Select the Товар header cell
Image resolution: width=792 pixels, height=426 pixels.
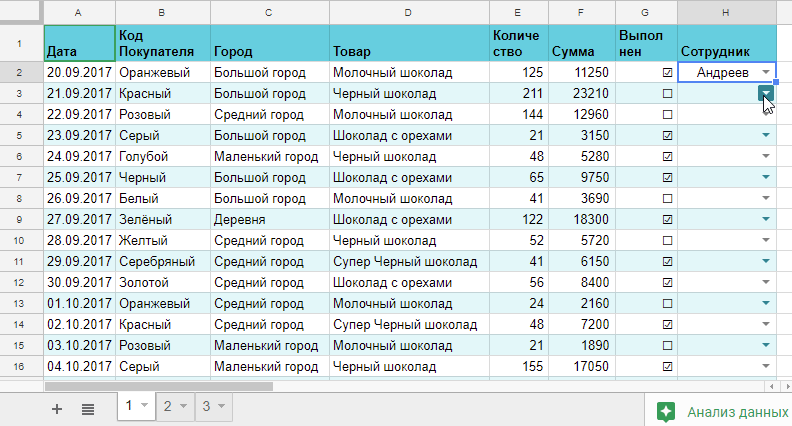coord(409,43)
